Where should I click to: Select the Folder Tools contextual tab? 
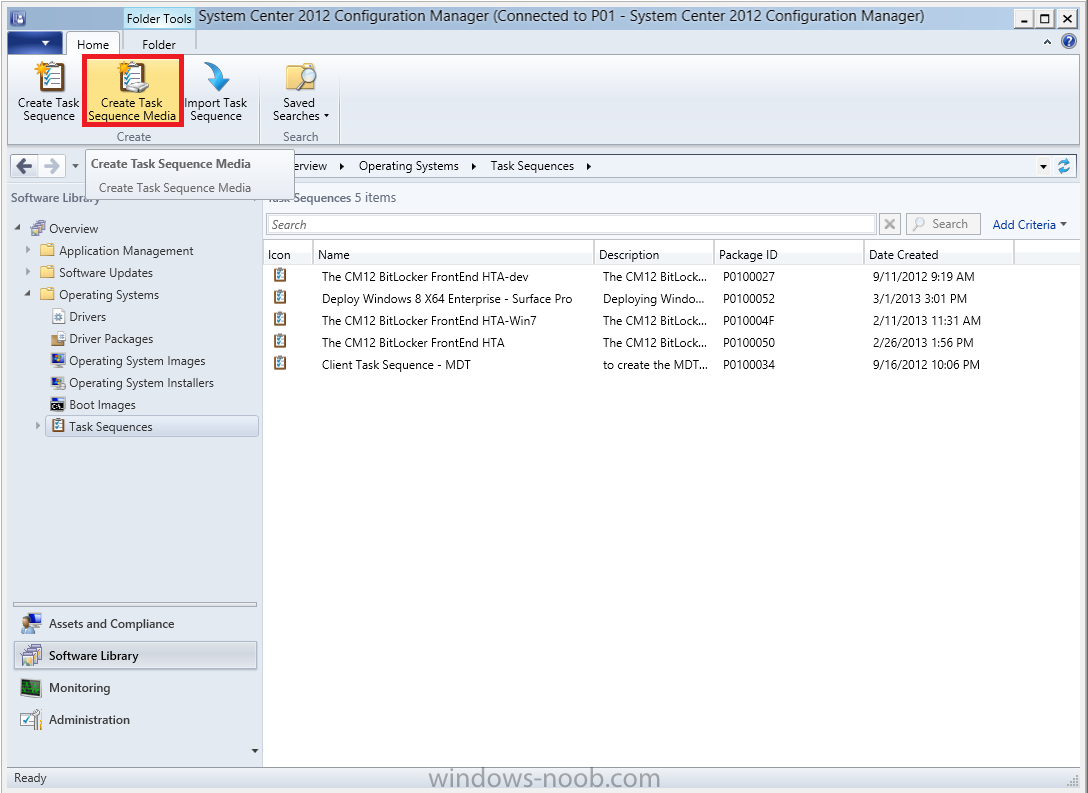(x=159, y=19)
